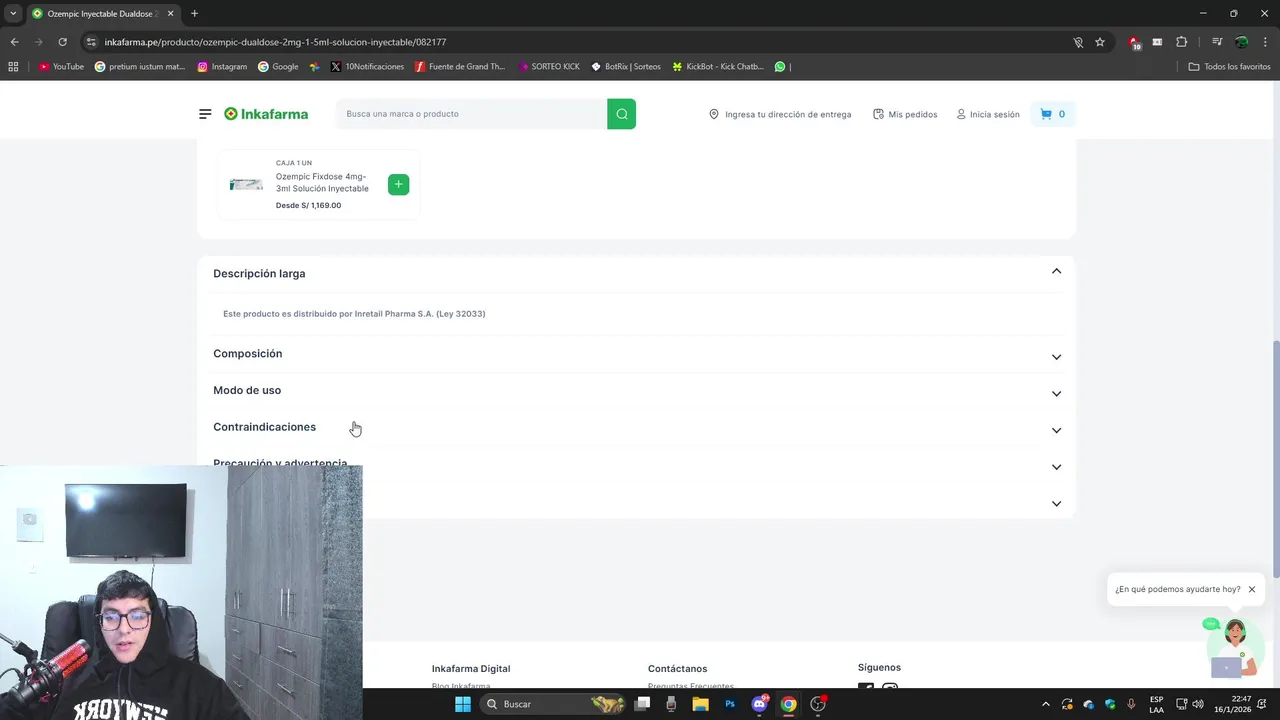
Task: Expand the Precaución y advertencia chevron
Action: (1056, 467)
